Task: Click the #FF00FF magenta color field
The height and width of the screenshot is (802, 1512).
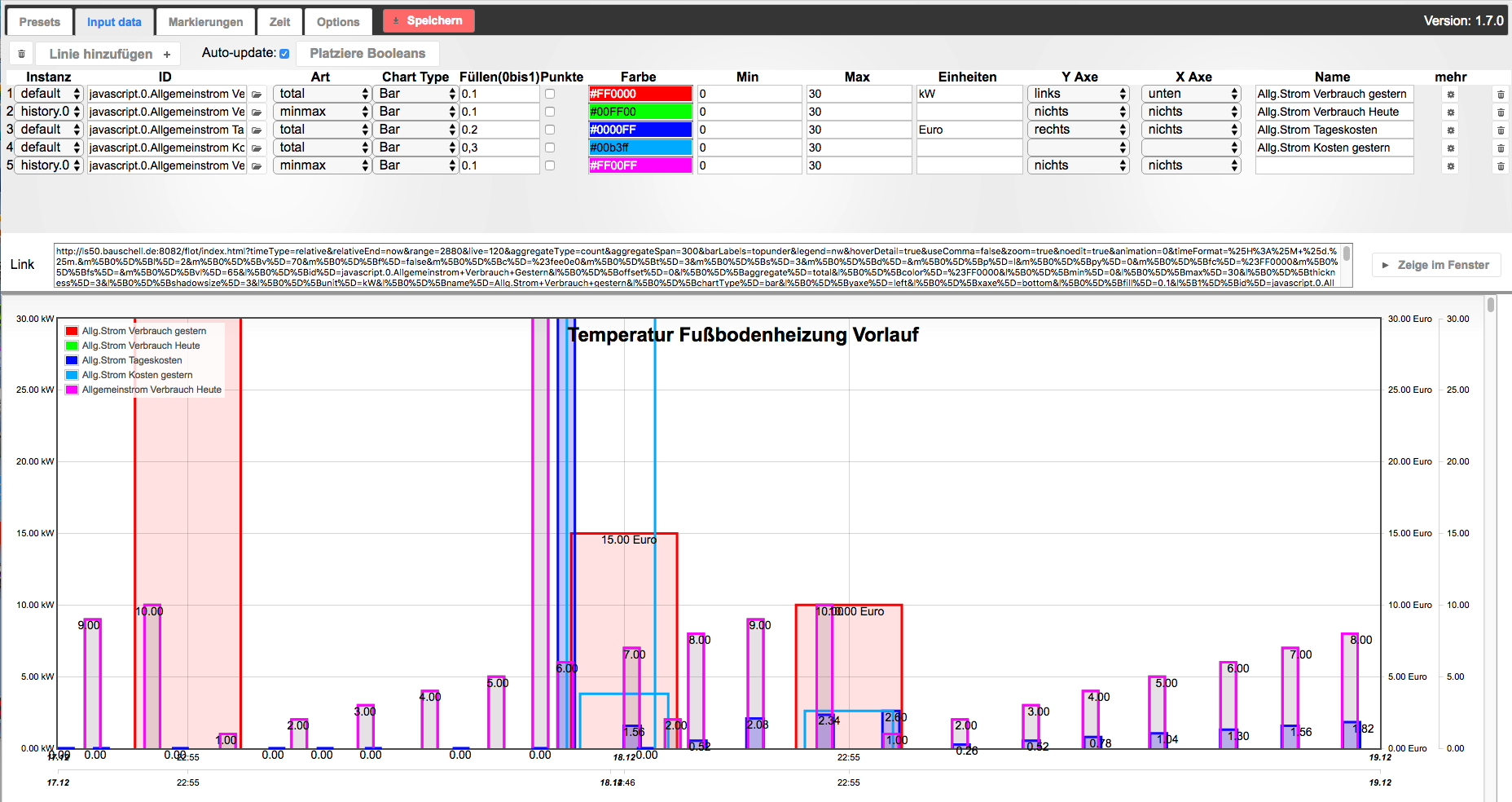Action: pos(640,165)
